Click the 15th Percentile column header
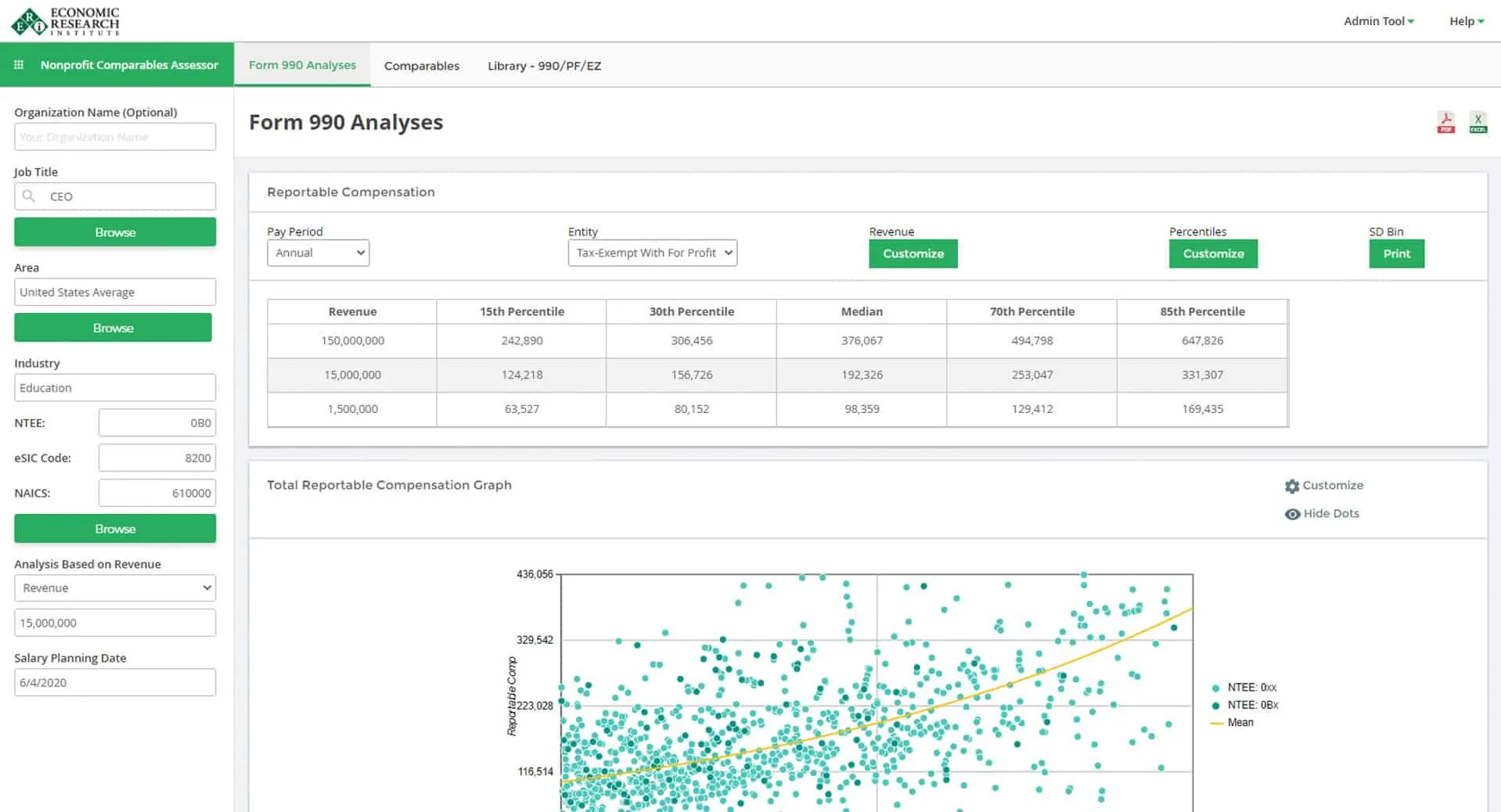This screenshot has width=1501, height=812. pos(522,311)
